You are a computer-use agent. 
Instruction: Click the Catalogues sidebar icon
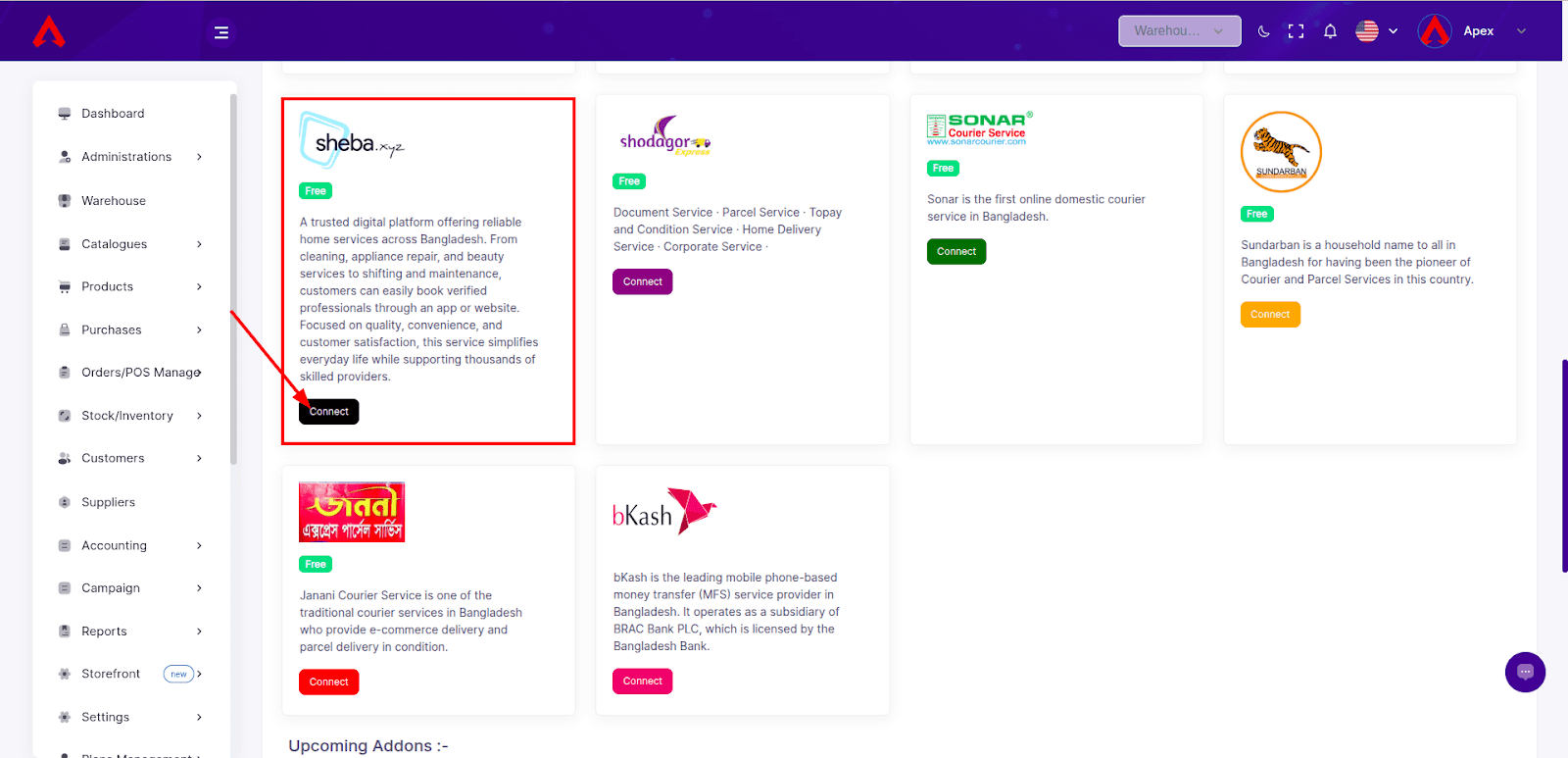[65, 244]
